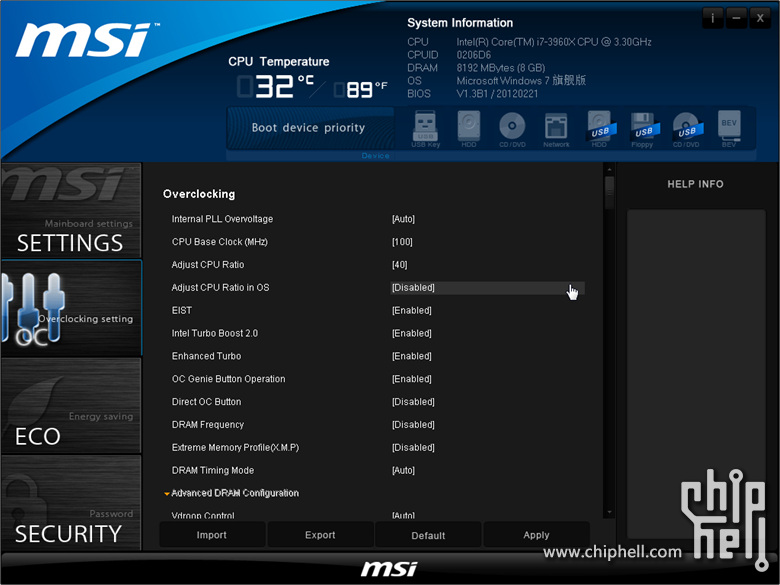Viewport: 780px width, 585px height.
Task: Select the 'Adjust CPU Ratio' label
Action: pyautogui.click(x=208, y=265)
